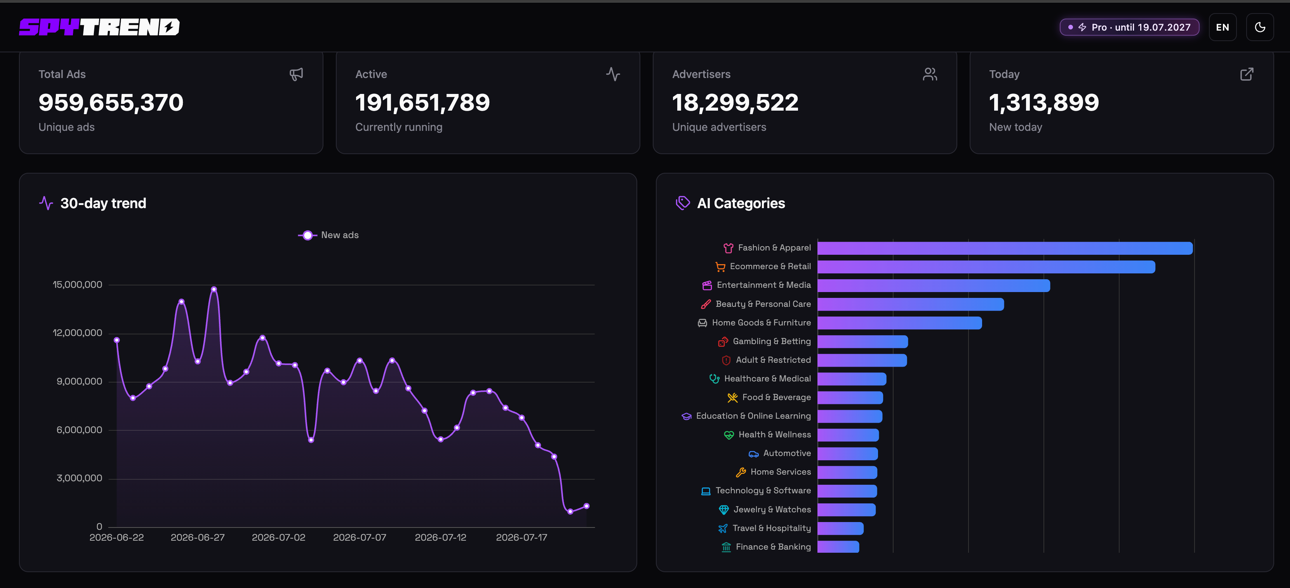Click the Automotive car icon
1290x588 pixels.
pos(753,454)
